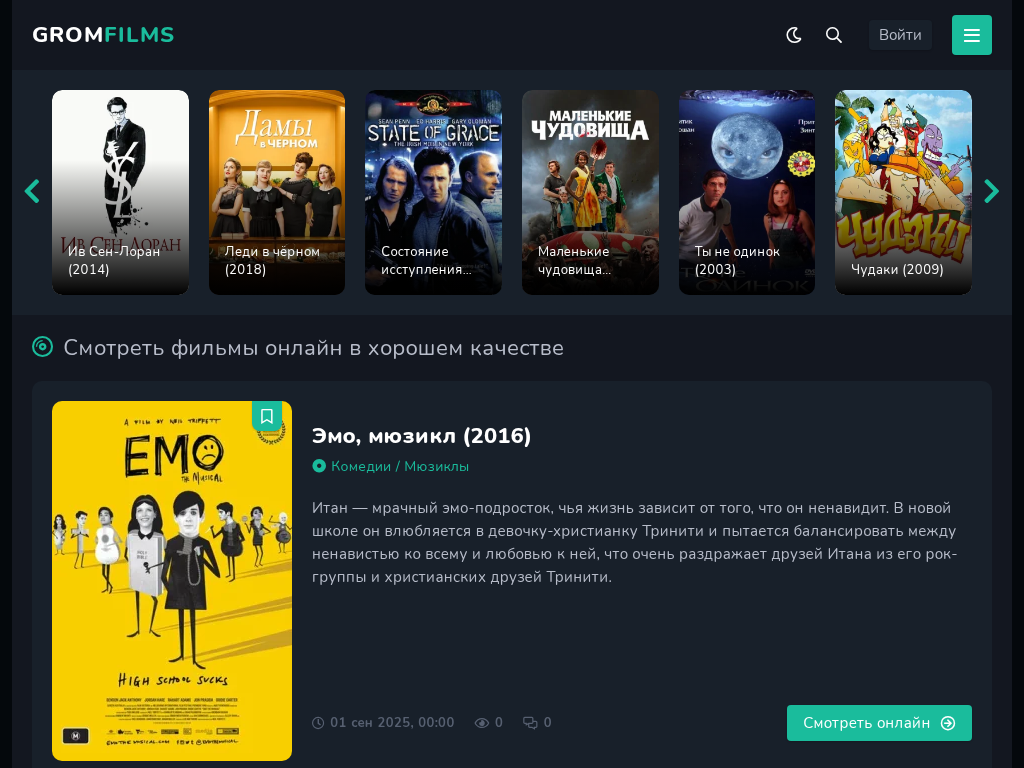Image resolution: width=1024 pixels, height=768 pixels.
Task: Click the comments count icon
Action: coord(530,723)
